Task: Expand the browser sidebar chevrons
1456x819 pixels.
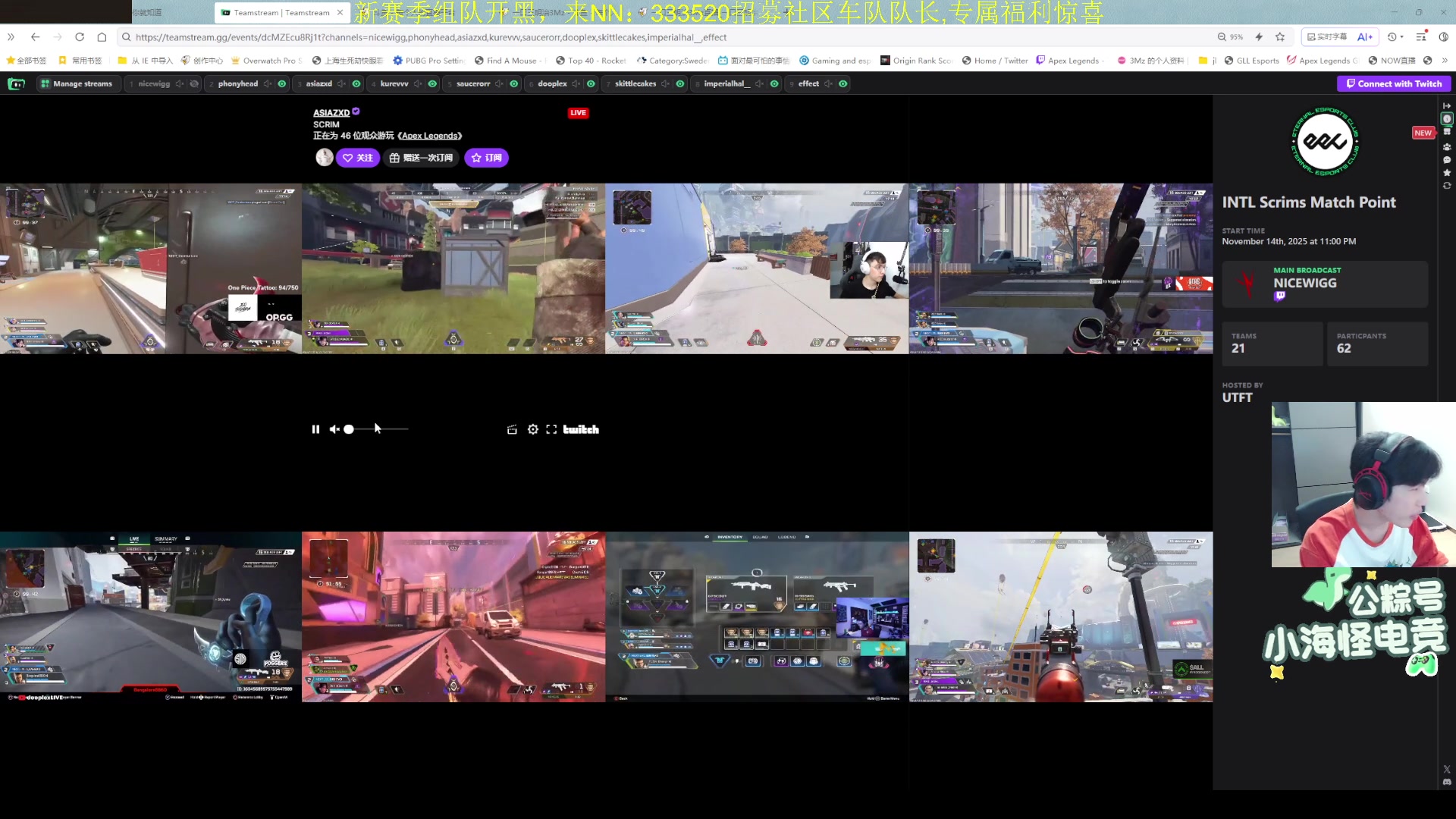Action: point(11,37)
